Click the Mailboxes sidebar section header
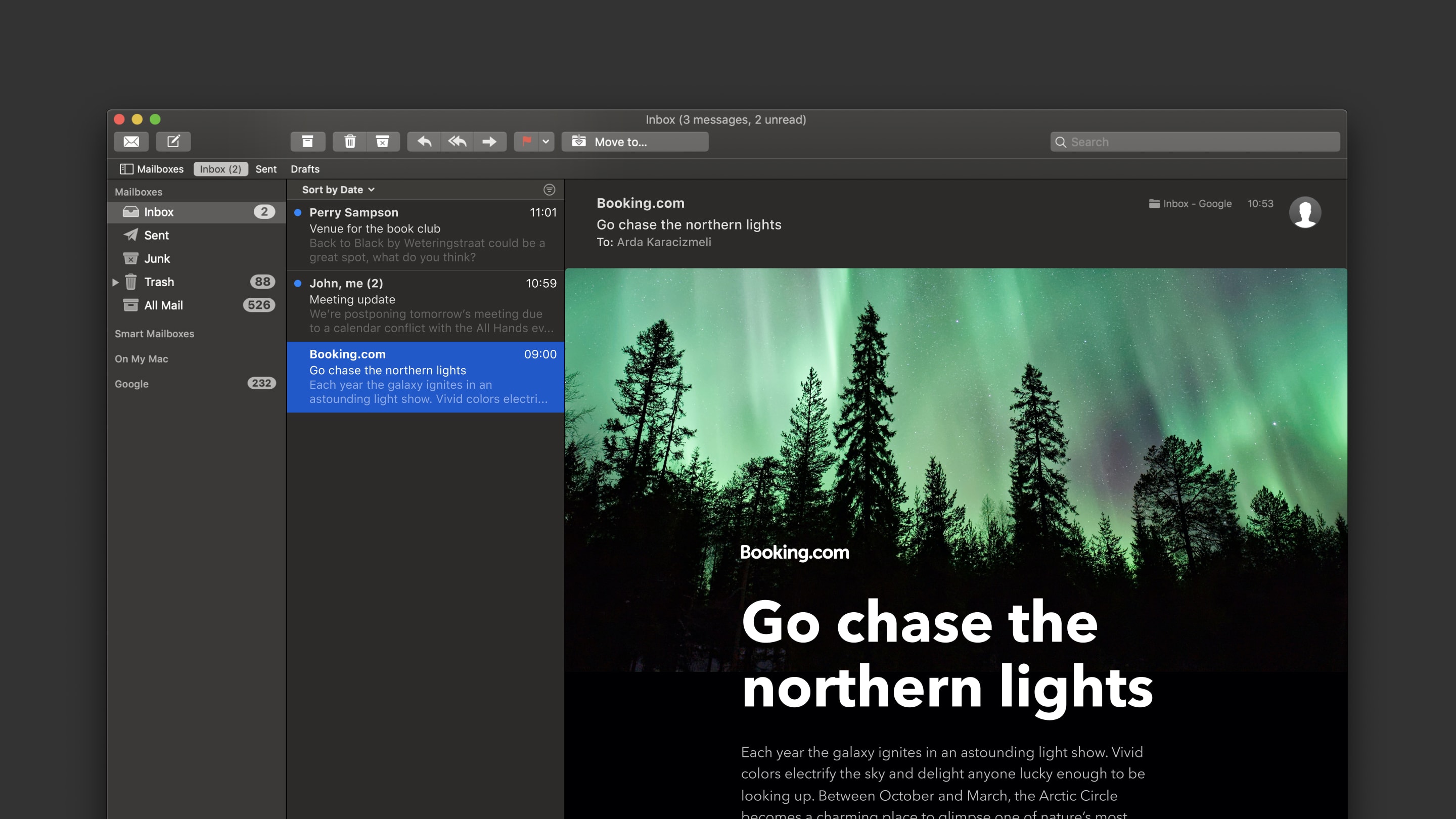The height and width of the screenshot is (819, 1456). (139, 192)
